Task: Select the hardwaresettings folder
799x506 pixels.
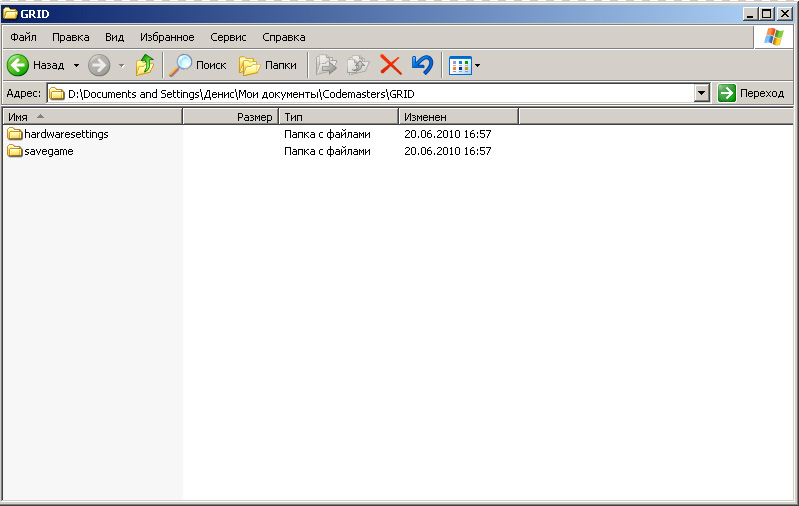Action: point(66,134)
